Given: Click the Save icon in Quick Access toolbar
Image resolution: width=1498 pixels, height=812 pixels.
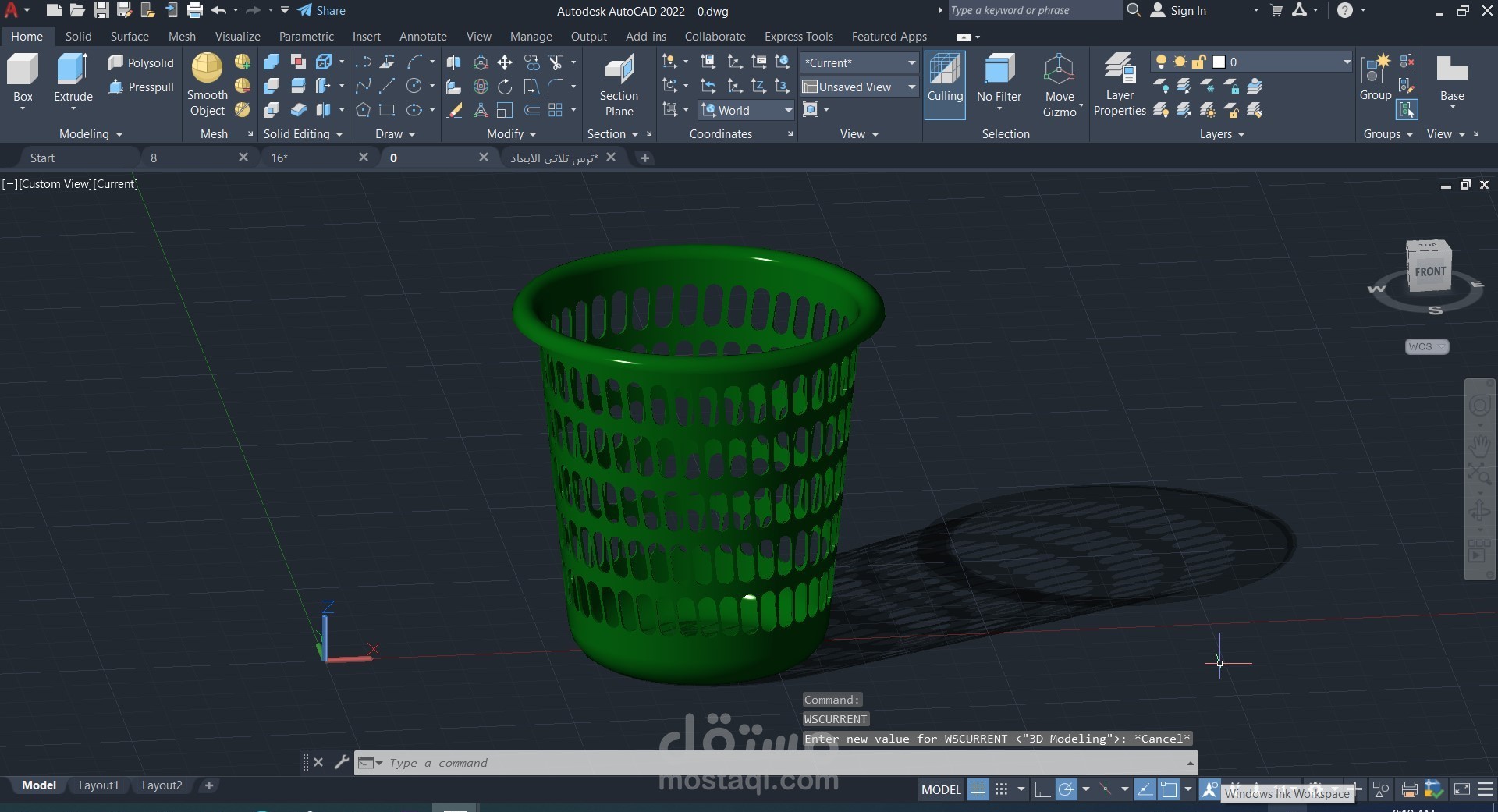Looking at the screenshot, I should click(x=101, y=10).
